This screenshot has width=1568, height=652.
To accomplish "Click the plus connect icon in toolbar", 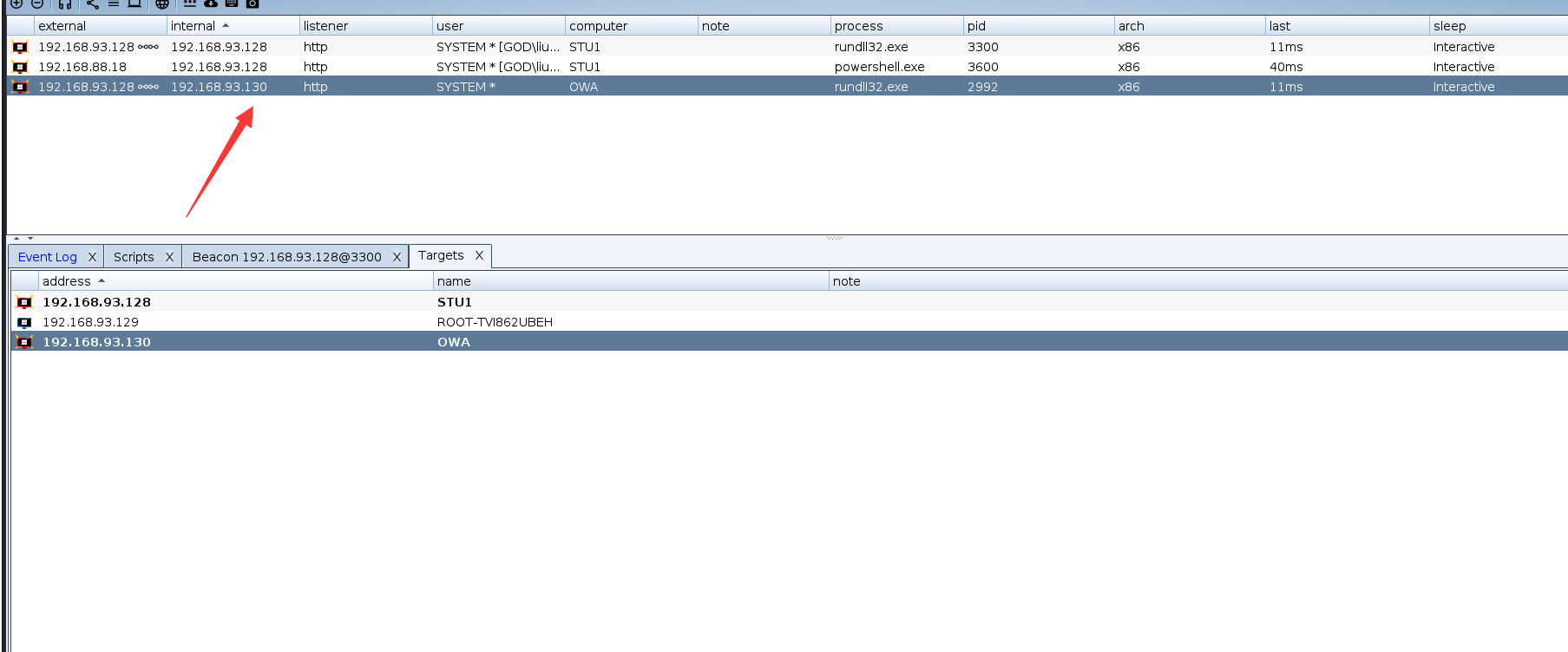I will pyautogui.click(x=16, y=3).
